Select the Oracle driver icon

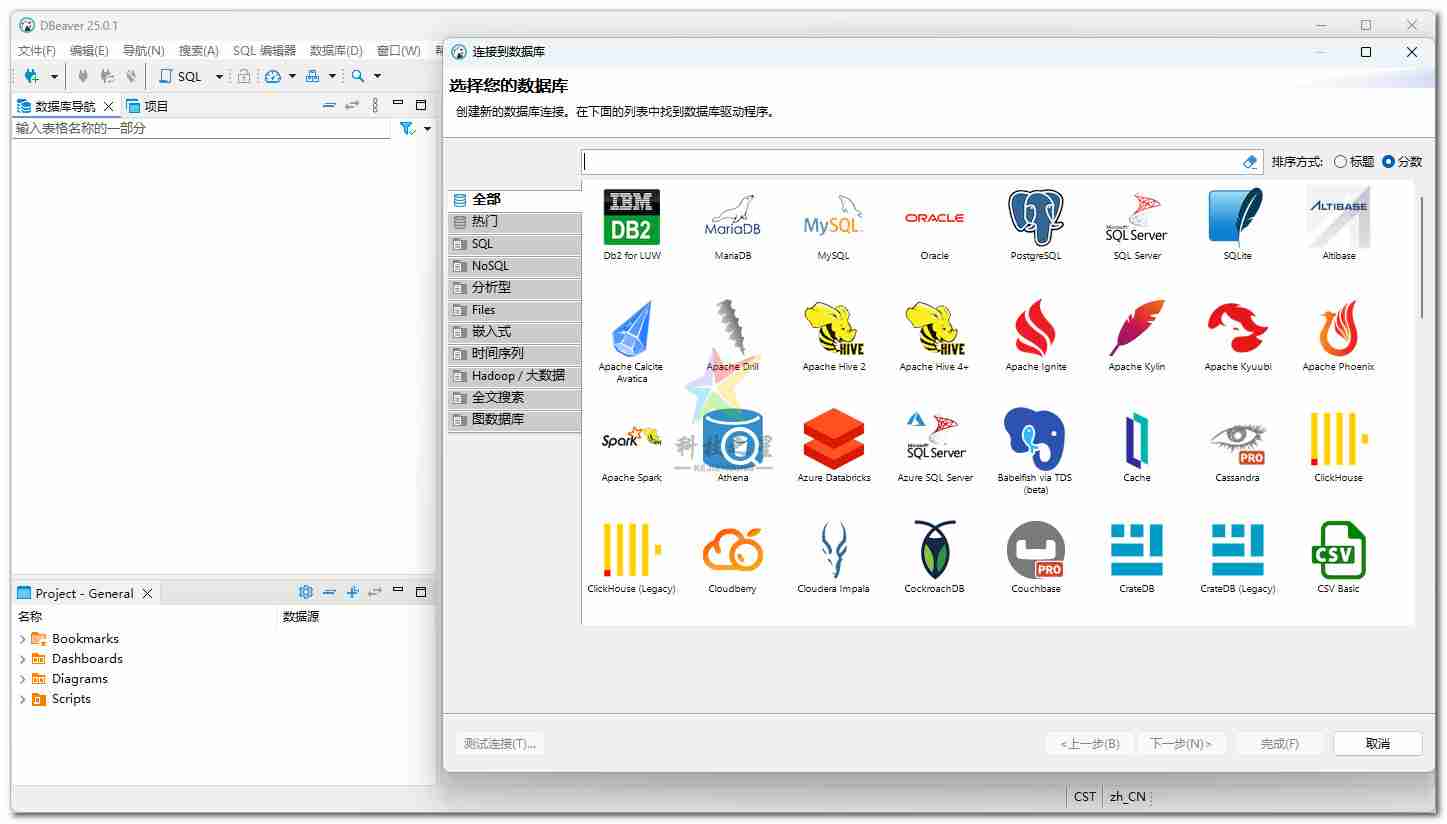click(x=934, y=219)
